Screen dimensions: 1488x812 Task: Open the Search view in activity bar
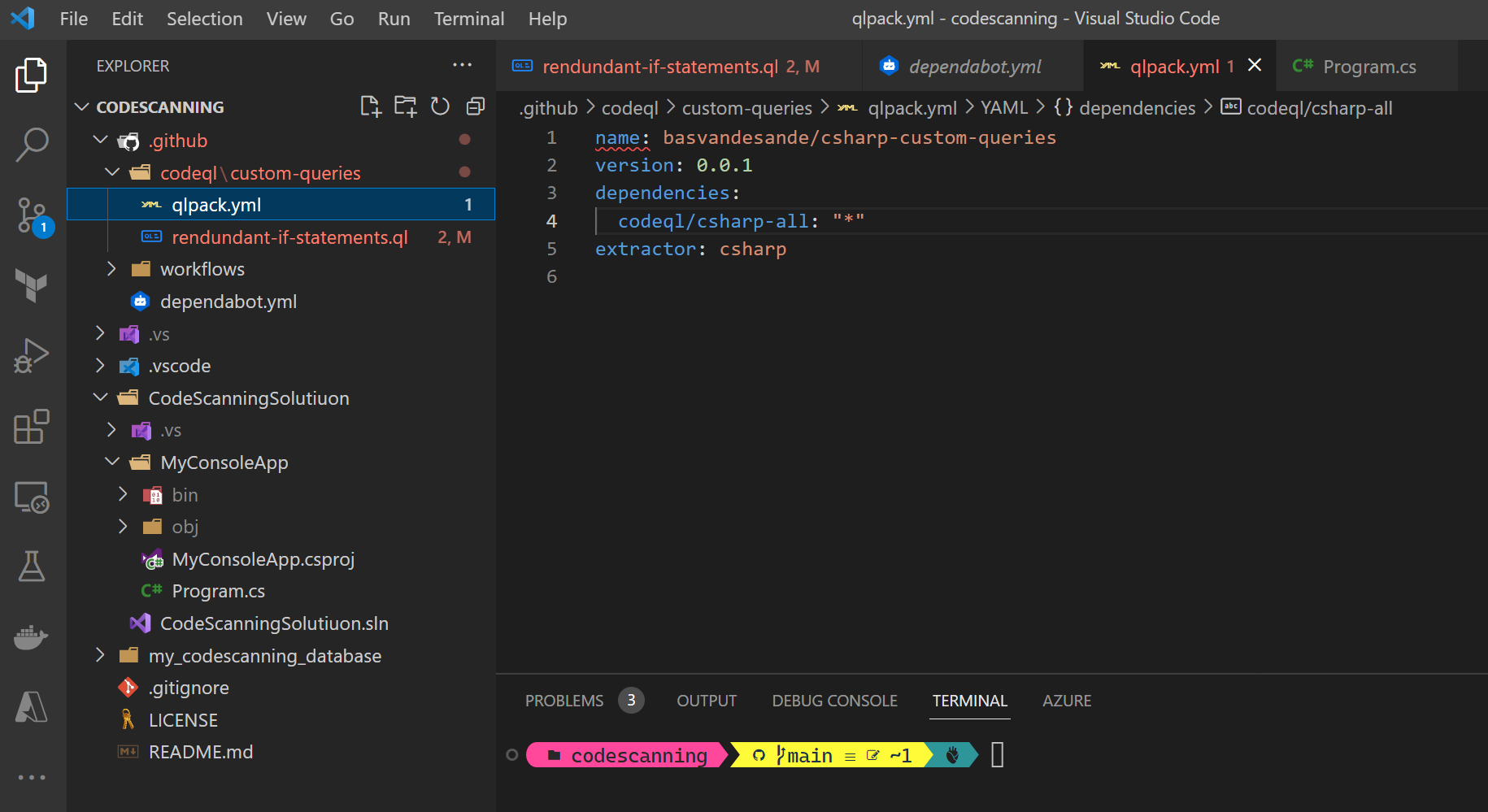coord(33,145)
